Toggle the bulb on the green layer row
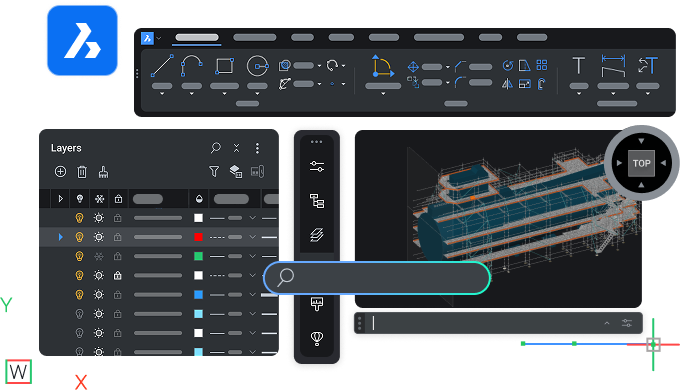The width and height of the screenshot is (680, 390). tap(79, 256)
